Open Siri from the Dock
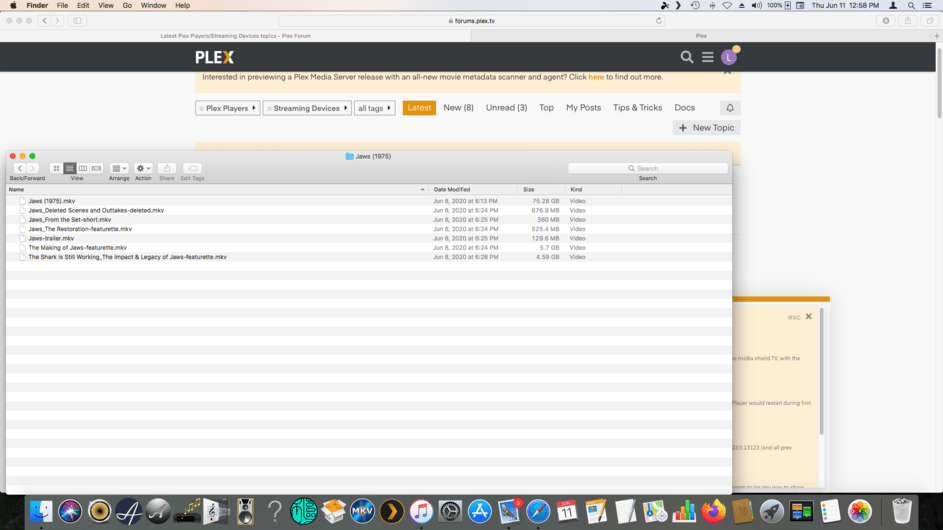Viewport: 943px width, 530px height. [70, 511]
